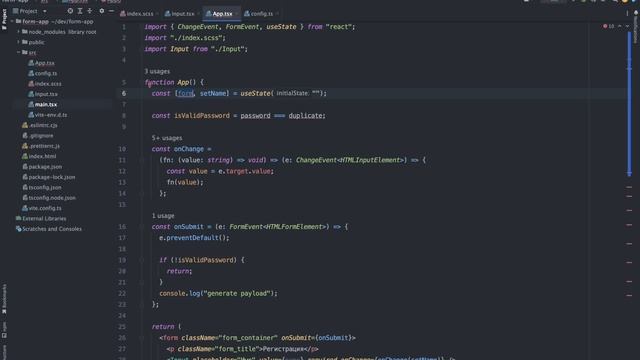Click the Select Opened File target icon
The height and width of the screenshot is (360, 640).
[70, 11]
